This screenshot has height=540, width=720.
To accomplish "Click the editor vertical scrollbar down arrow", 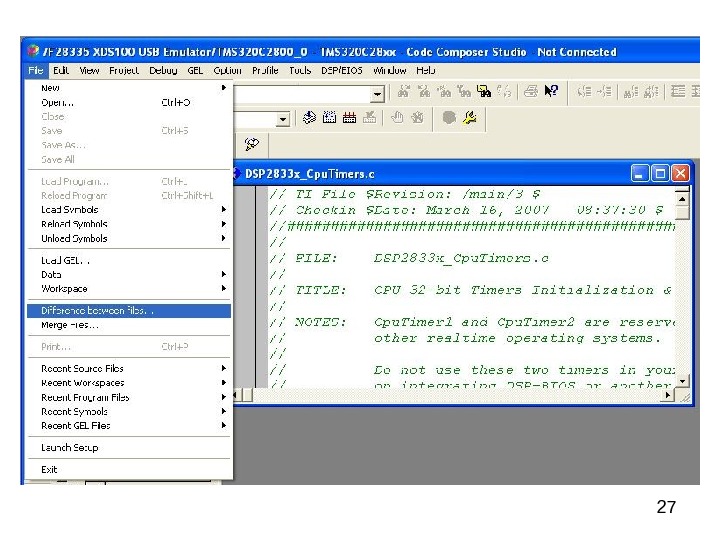I will tap(682, 381).
